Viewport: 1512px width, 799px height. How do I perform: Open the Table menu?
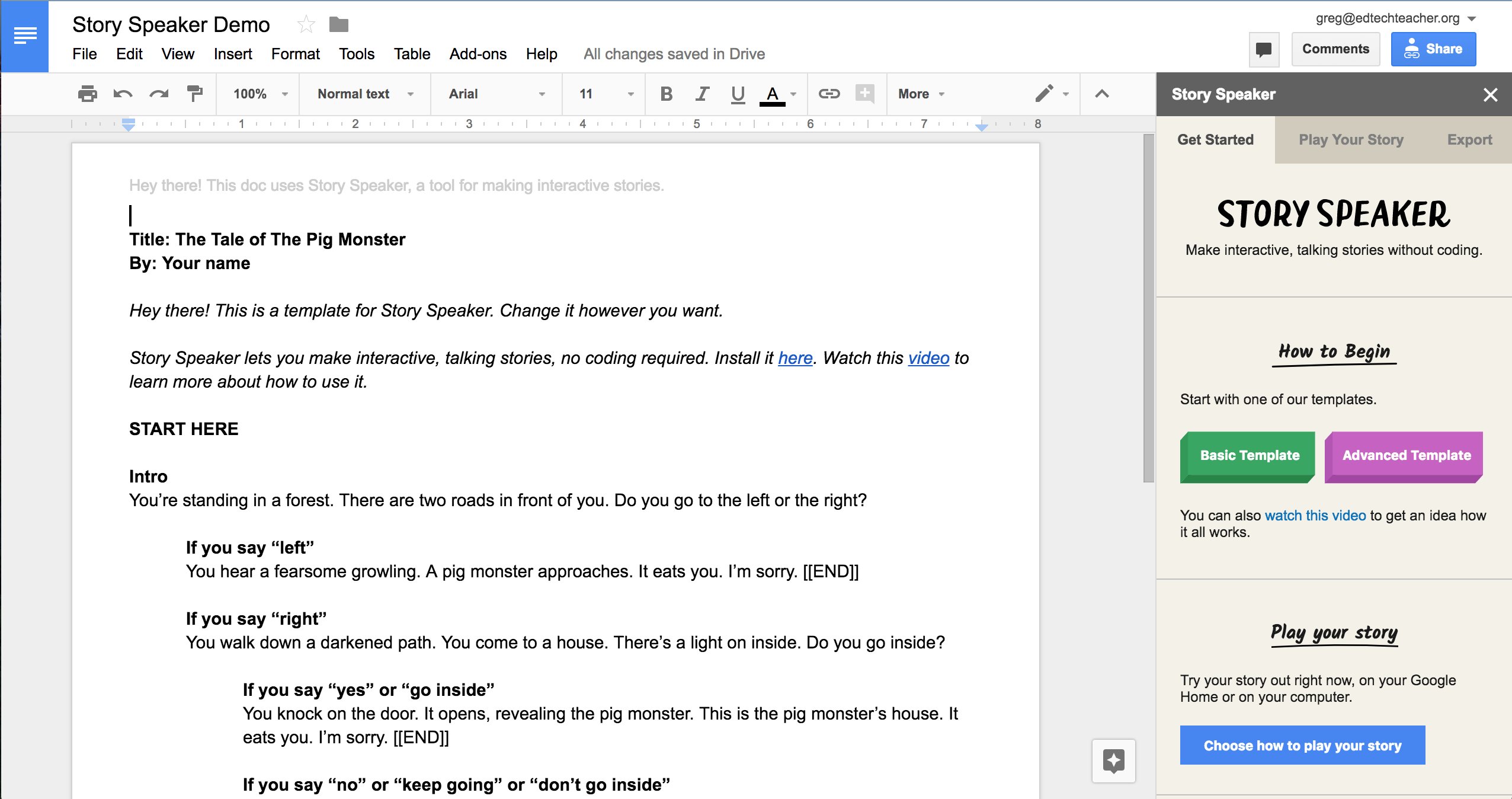coord(412,54)
